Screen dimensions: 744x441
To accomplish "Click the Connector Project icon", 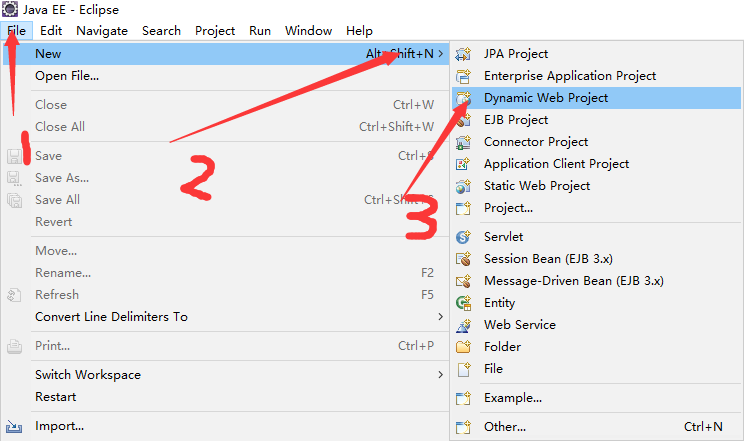I will [x=463, y=142].
